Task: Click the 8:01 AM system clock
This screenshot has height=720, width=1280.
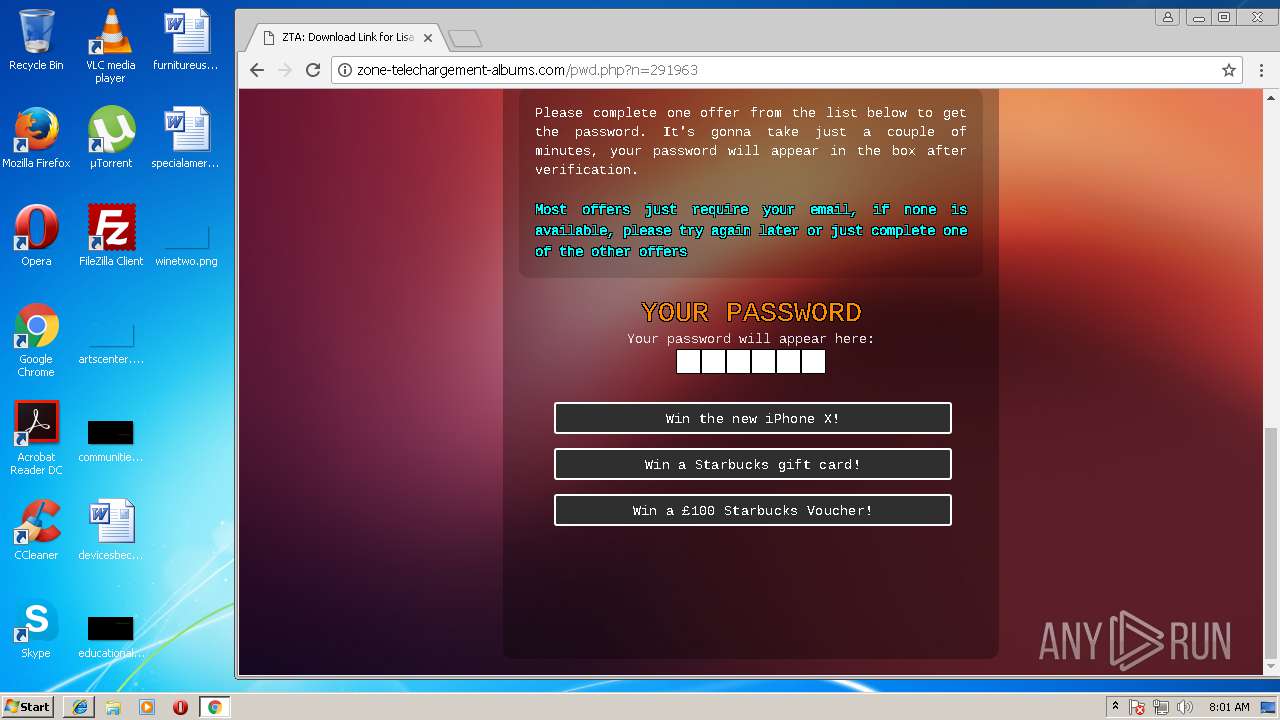Action: (1229, 707)
